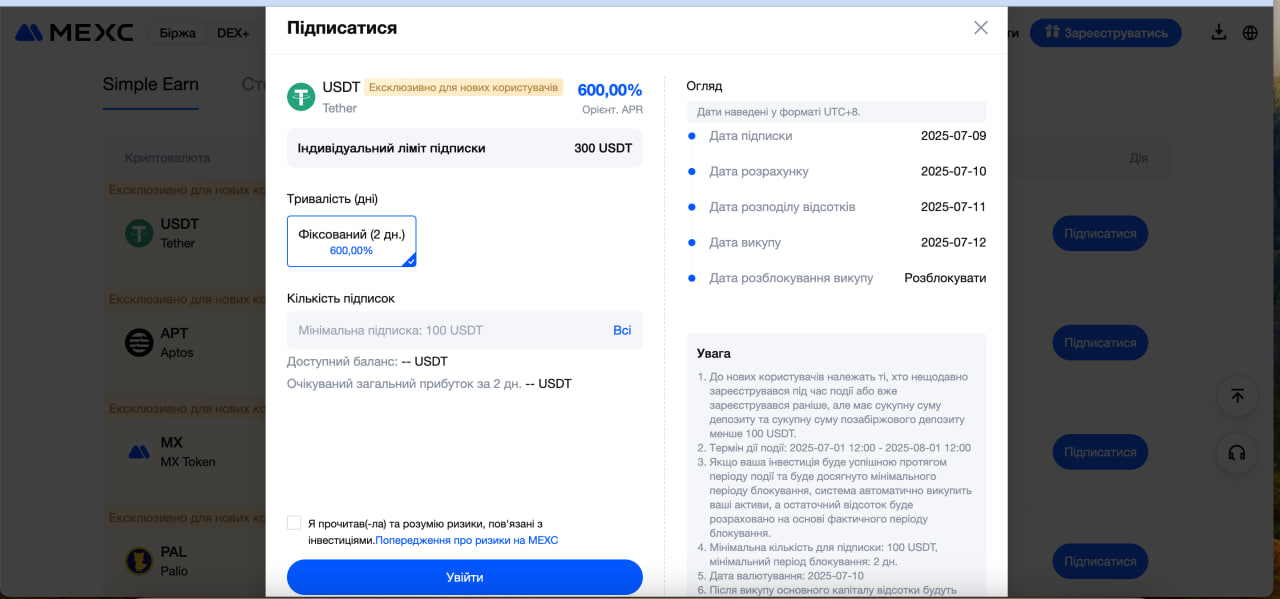Image resolution: width=1280 pixels, height=599 pixels.
Task: Click the Увага notice heading
Action: [x=714, y=353]
